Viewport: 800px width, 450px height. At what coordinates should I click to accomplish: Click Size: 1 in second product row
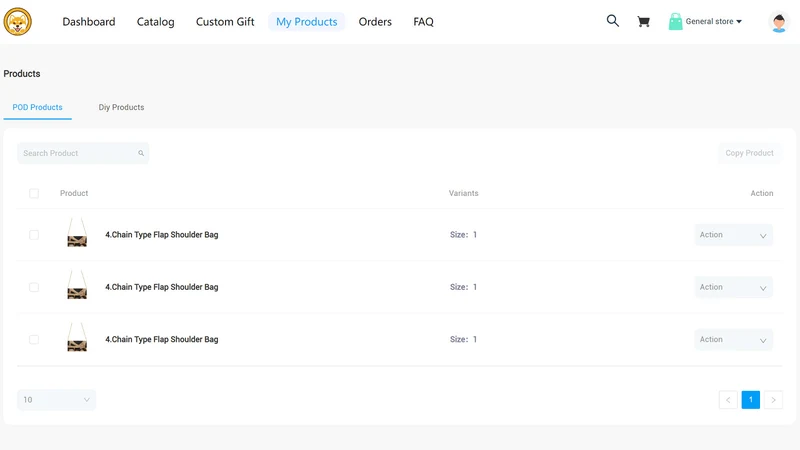click(463, 287)
